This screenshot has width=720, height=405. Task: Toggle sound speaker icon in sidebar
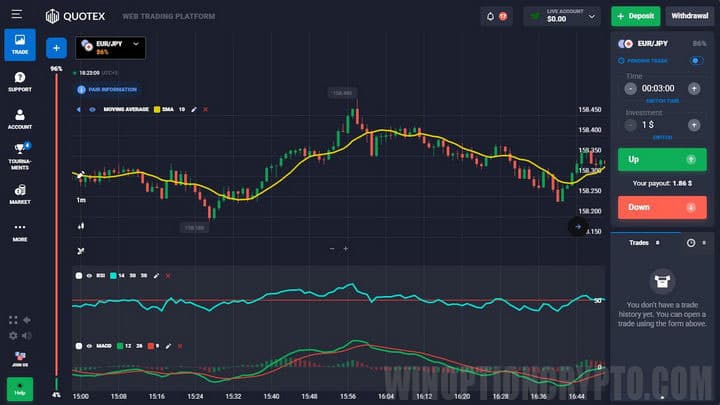pos(27,336)
